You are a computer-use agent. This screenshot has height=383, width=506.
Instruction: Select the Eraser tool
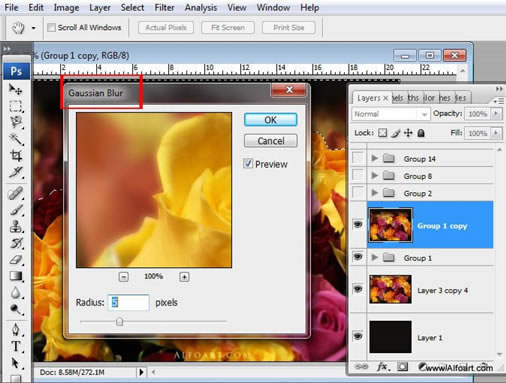click(x=15, y=260)
